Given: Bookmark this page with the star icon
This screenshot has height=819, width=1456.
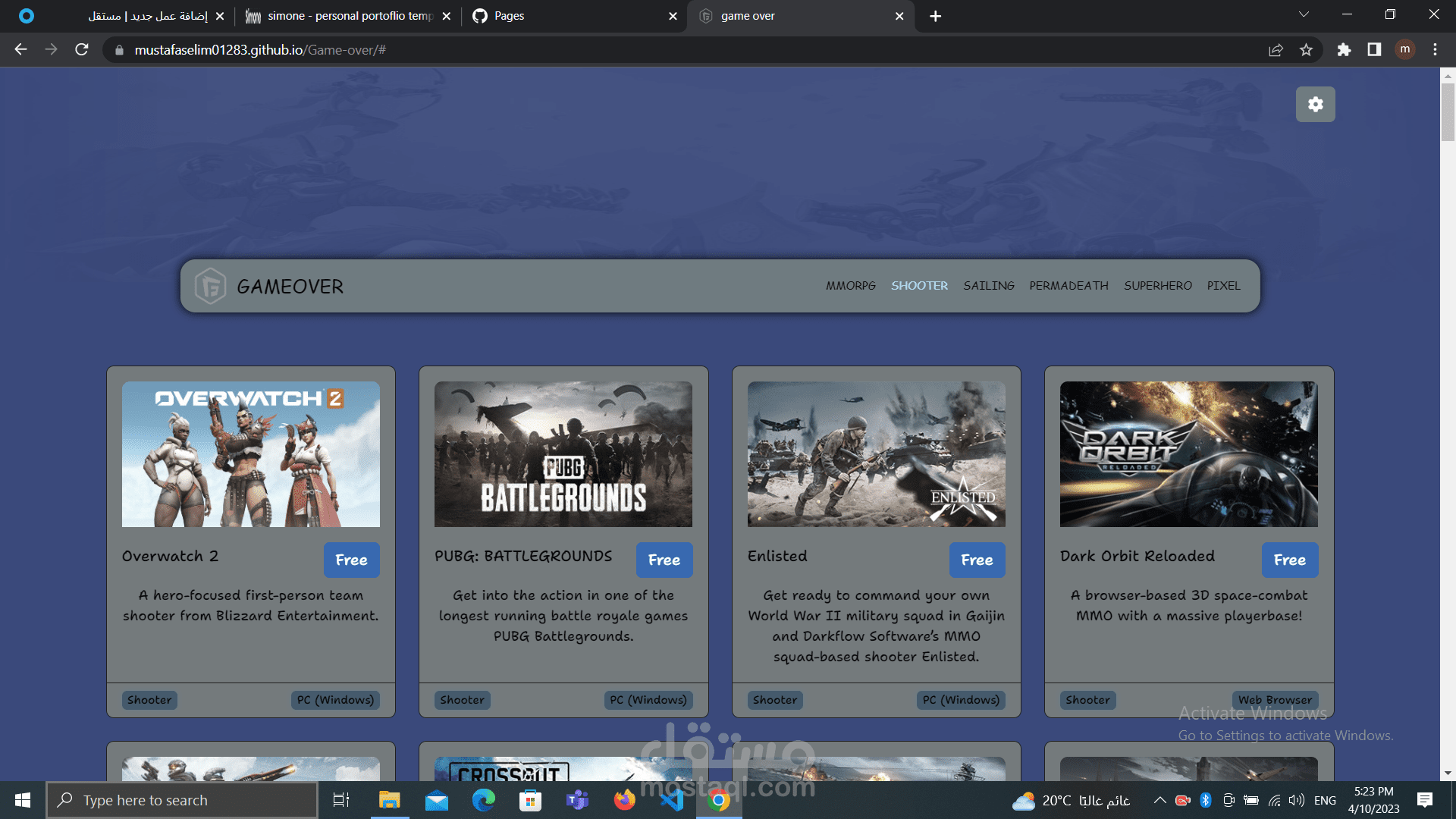Looking at the screenshot, I should (x=1306, y=50).
